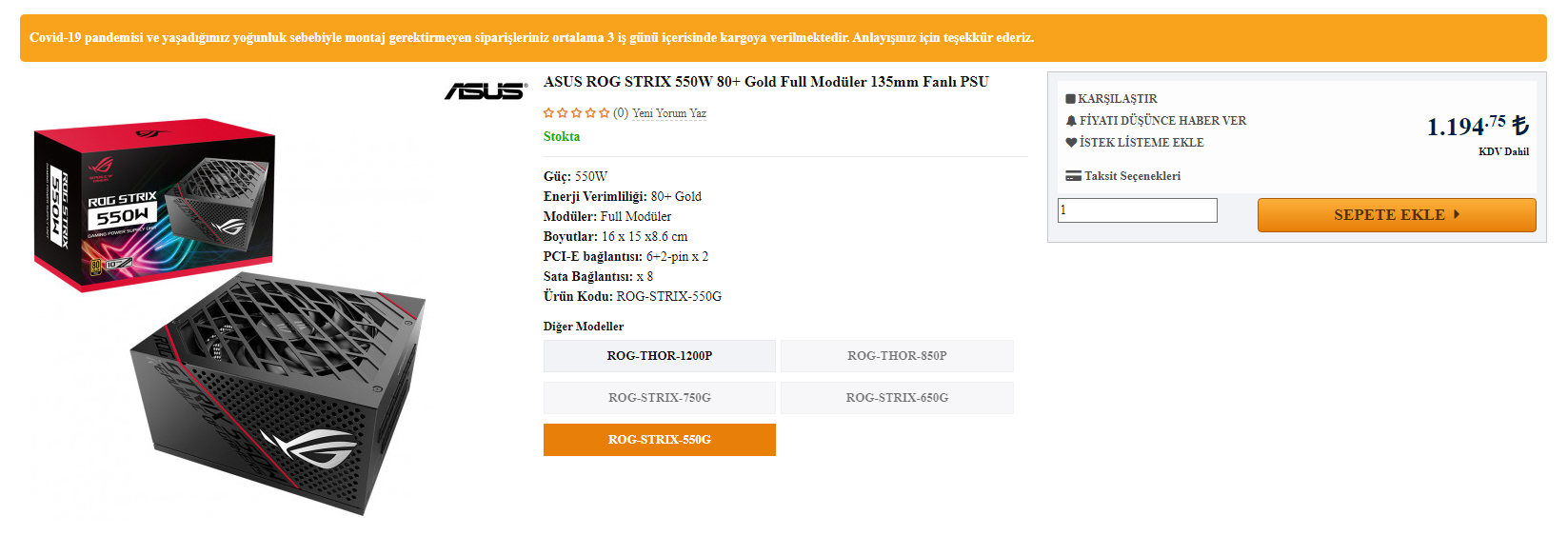This screenshot has width=1568, height=536.
Task: Click the price-drop bell icon
Action: (1071, 121)
